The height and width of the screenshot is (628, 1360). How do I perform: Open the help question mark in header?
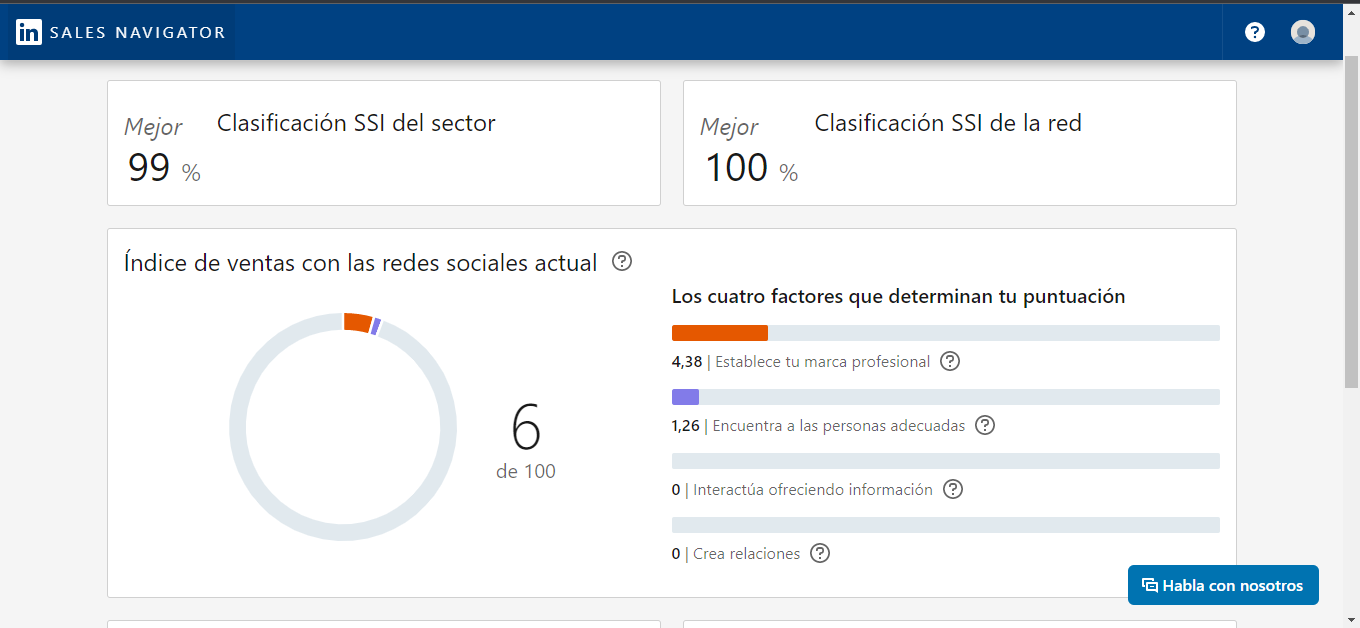pos(1255,32)
